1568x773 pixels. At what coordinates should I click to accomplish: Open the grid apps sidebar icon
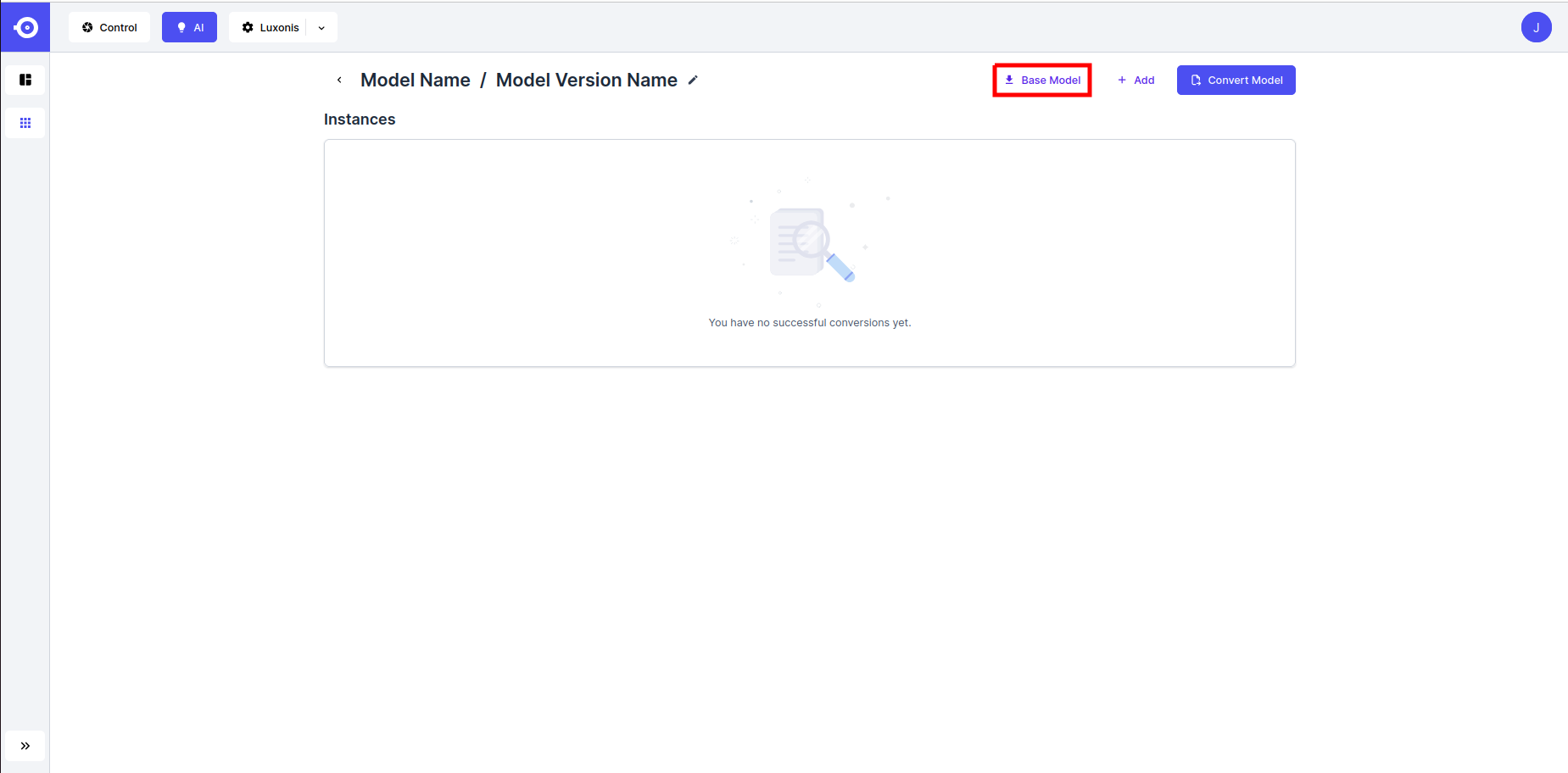point(25,123)
